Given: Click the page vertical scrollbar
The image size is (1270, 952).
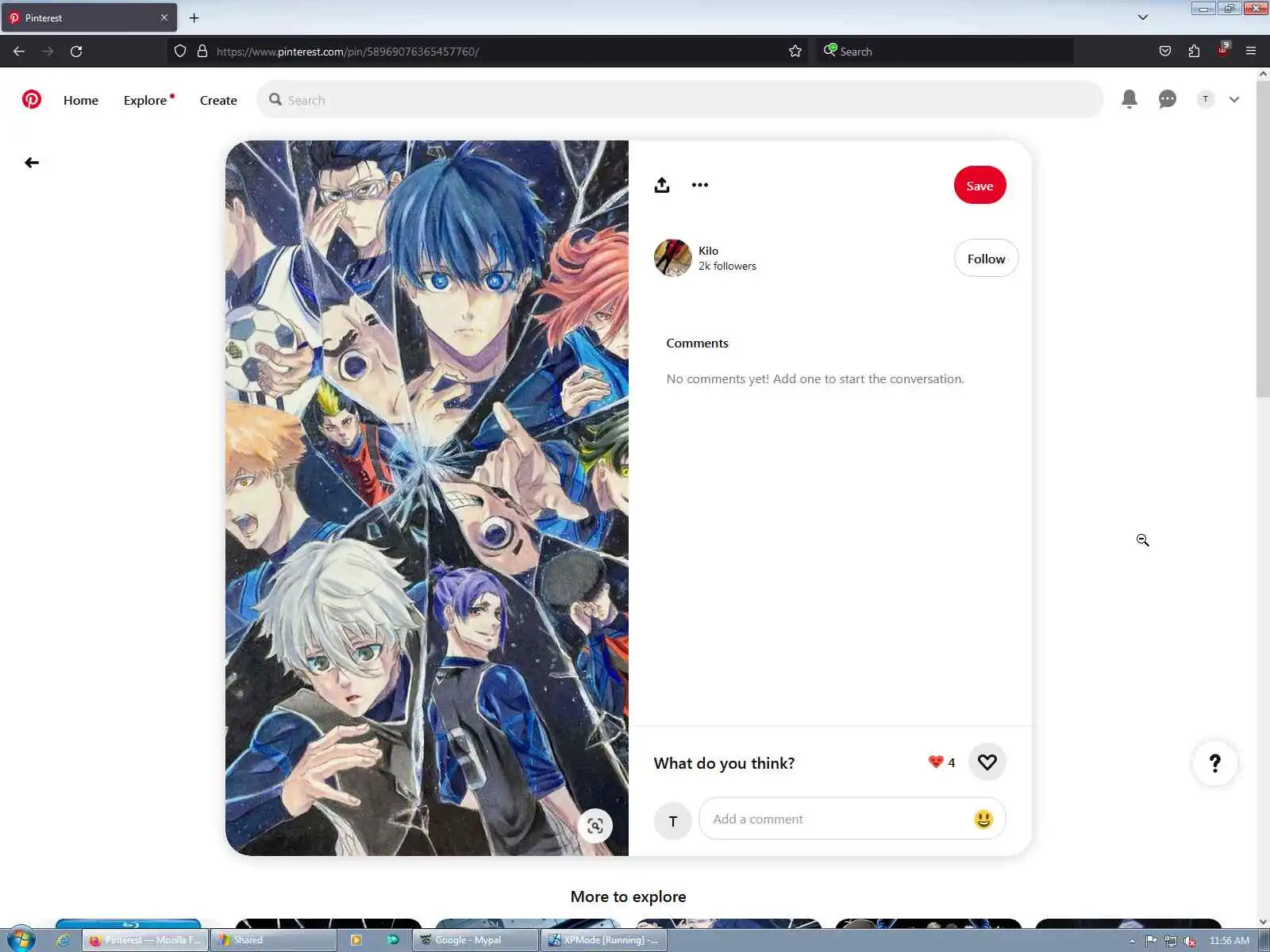Looking at the screenshot, I should pos(1263,238).
